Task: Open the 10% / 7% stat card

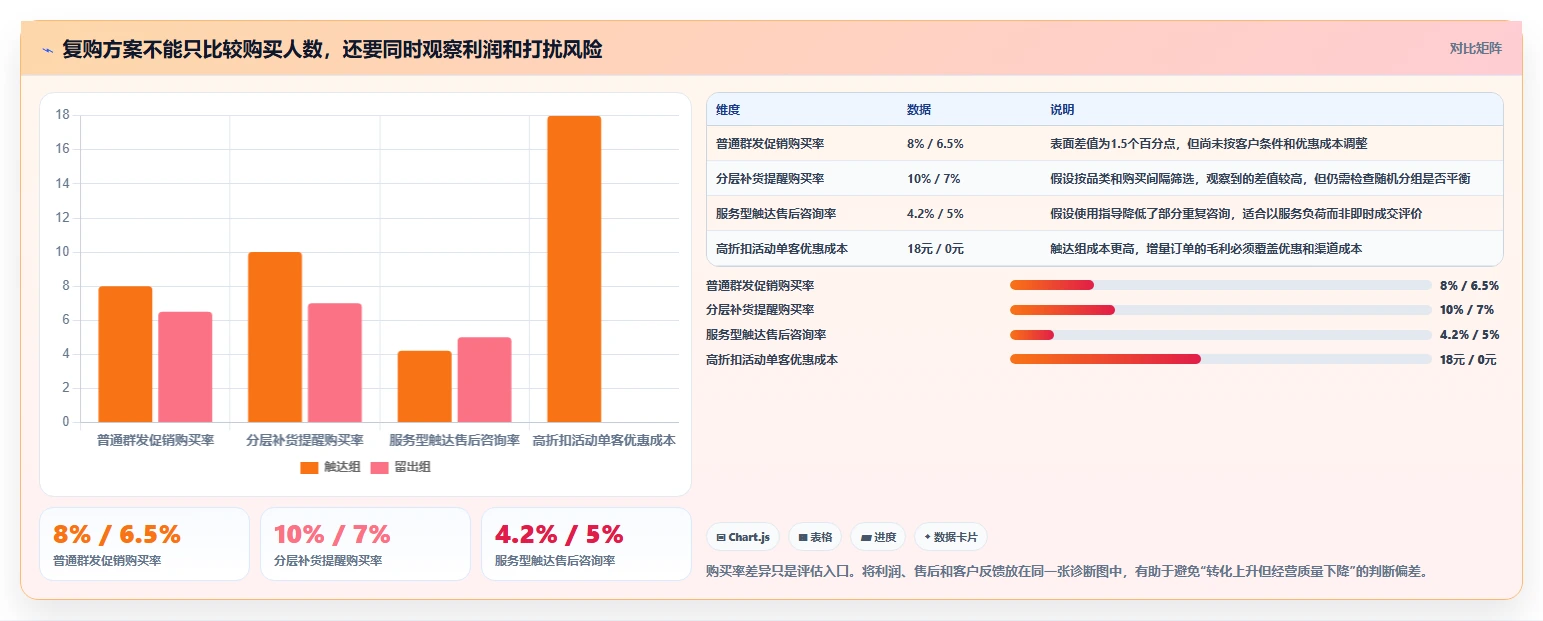Action: pyautogui.click(x=365, y=544)
